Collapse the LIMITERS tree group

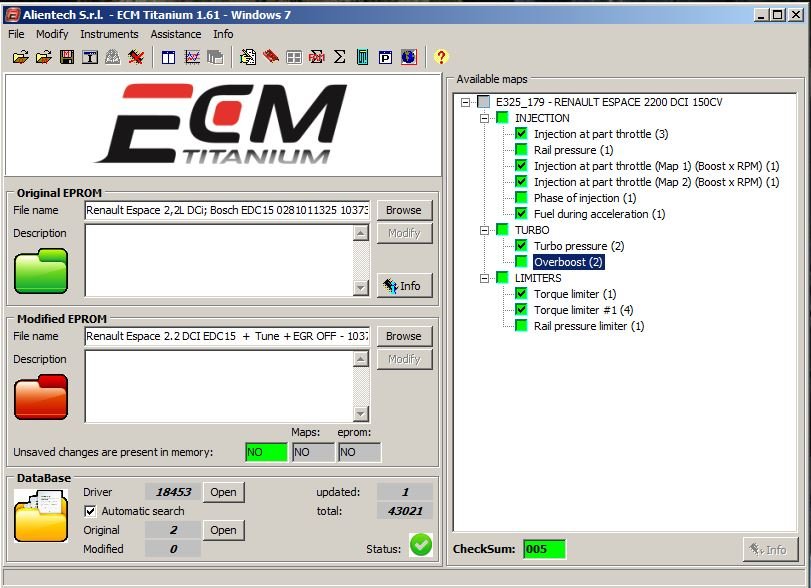(x=484, y=279)
